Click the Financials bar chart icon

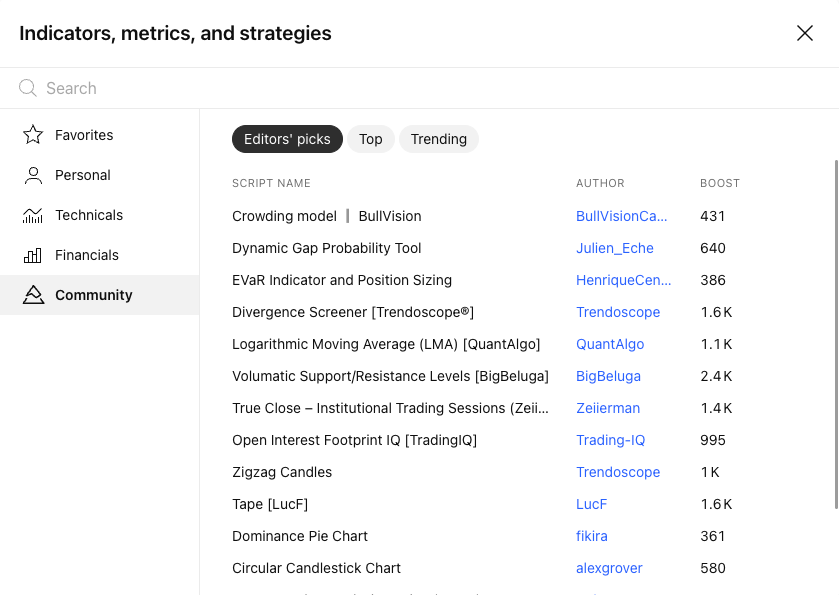33,255
